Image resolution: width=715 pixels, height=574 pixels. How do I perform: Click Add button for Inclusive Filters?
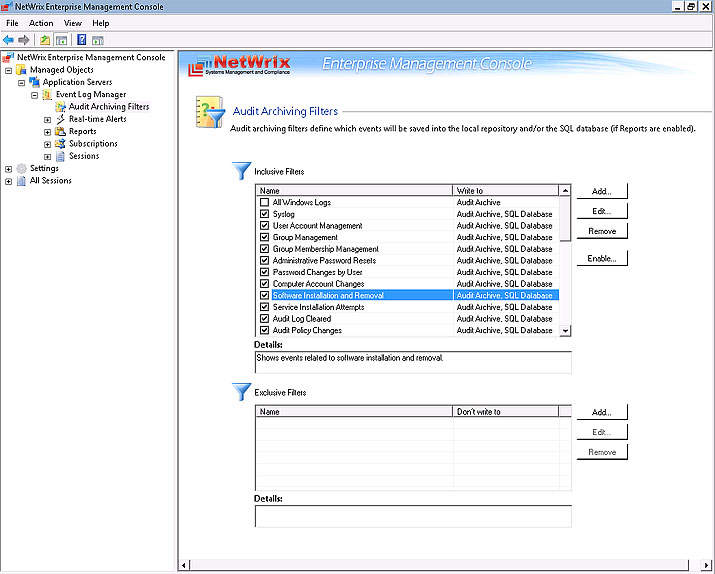[602, 191]
